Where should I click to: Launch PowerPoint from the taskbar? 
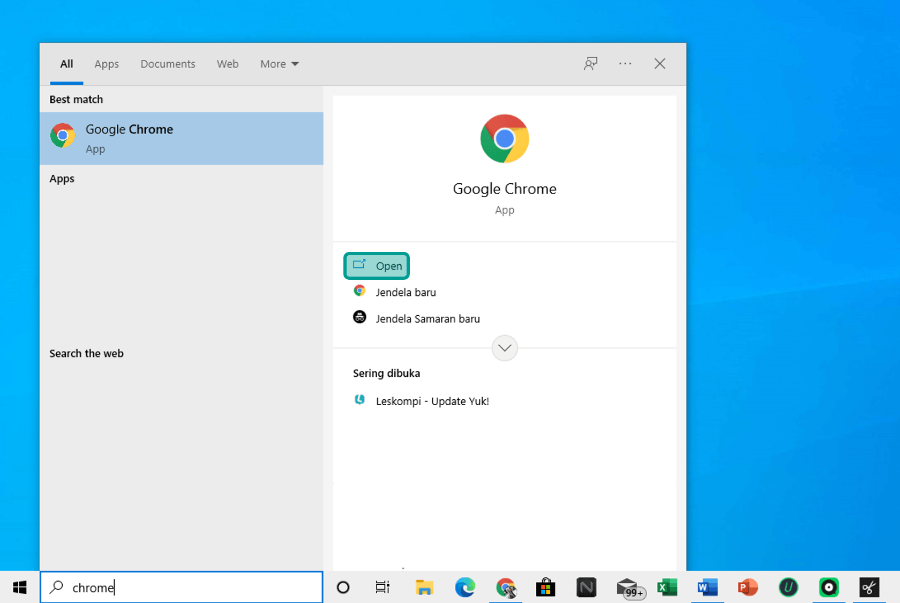[x=748, y=588]
